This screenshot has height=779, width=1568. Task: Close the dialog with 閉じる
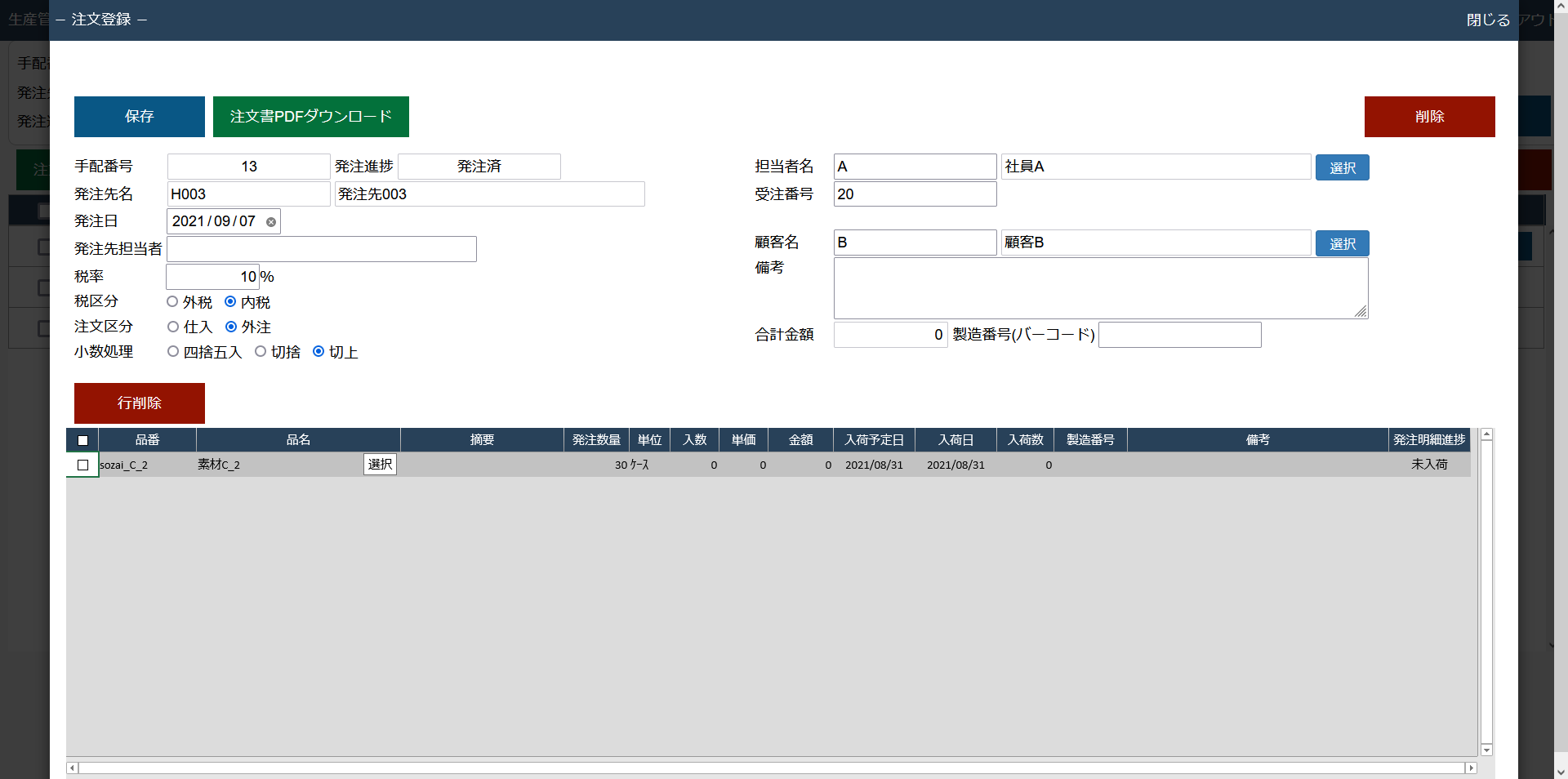coord(1487,20)
